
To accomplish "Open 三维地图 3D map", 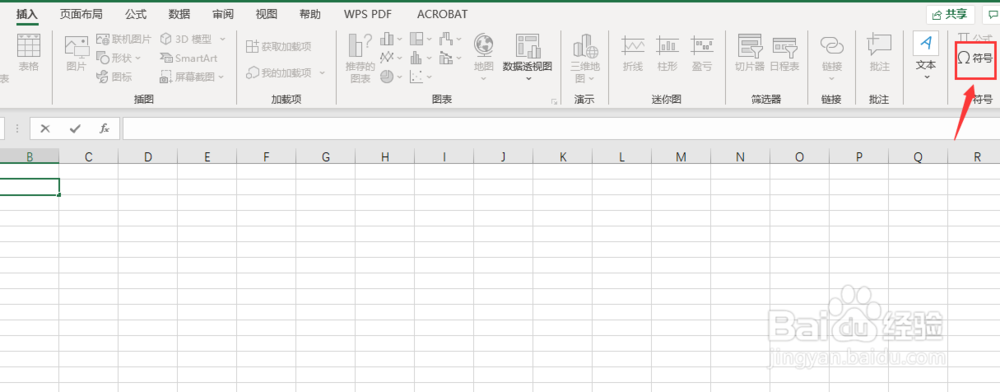I will [584, 58].
